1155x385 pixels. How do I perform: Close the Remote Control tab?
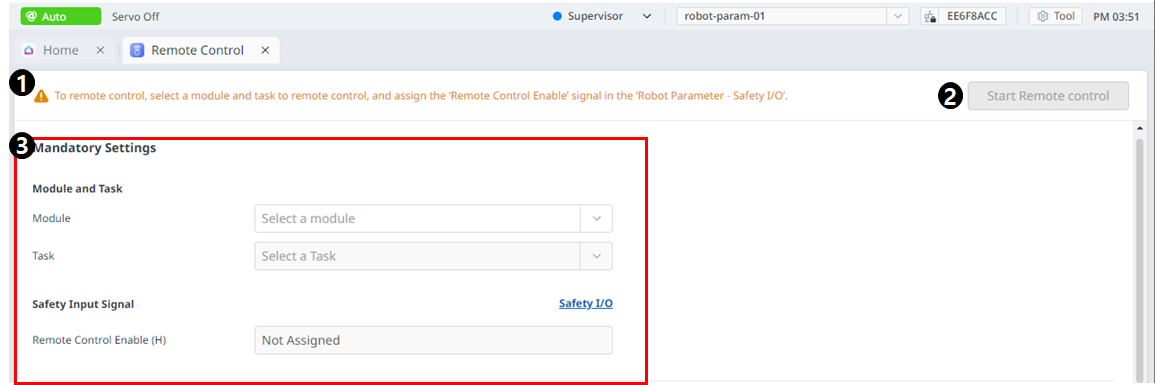265,50
